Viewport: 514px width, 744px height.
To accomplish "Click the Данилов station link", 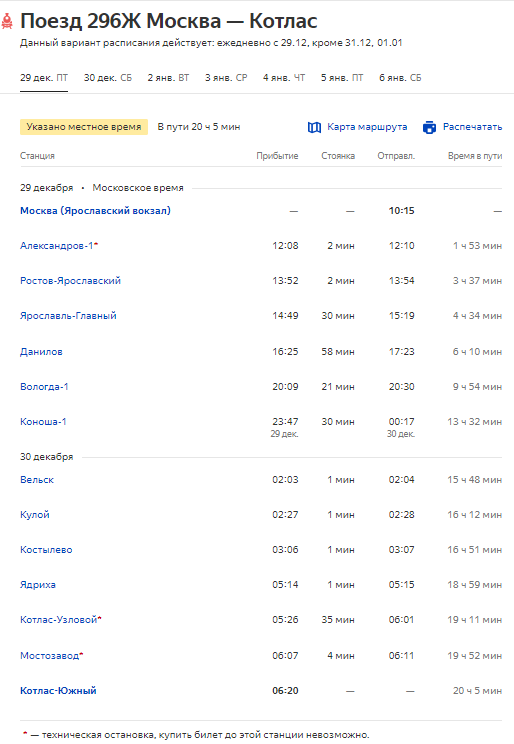I will (41, 352).
